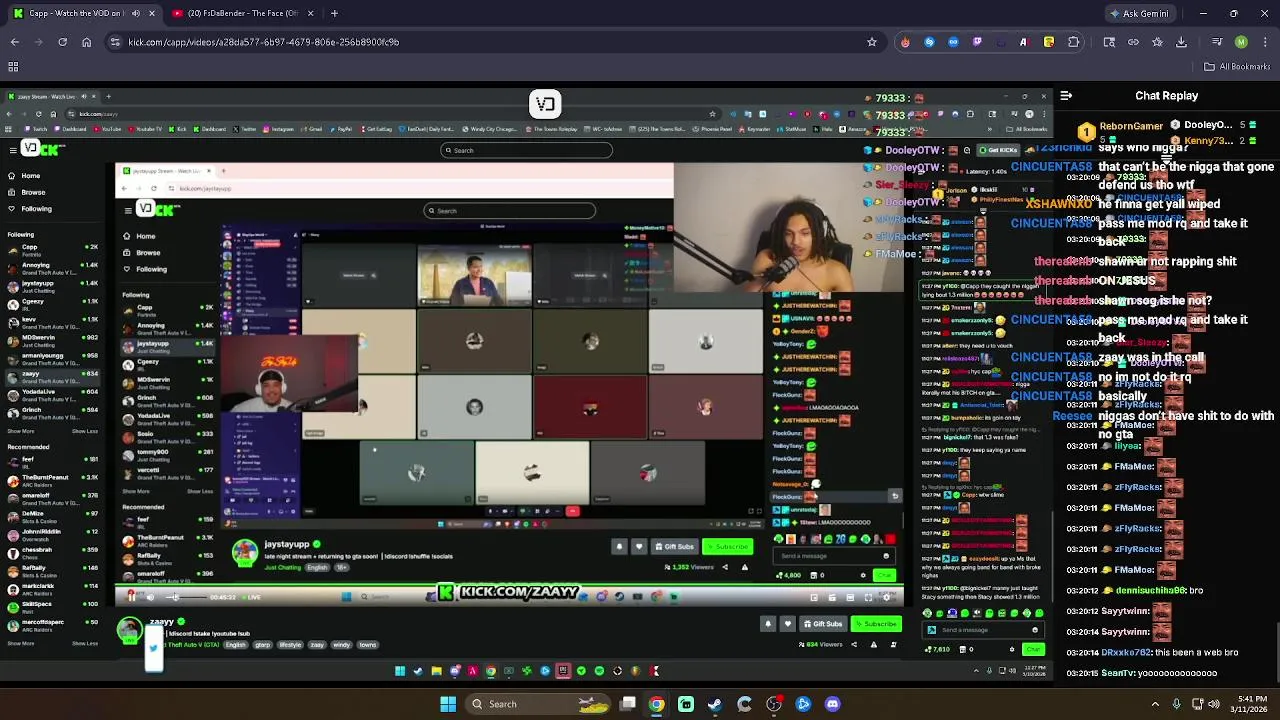Open the yellow extension icon
This screenshot has height=720, width=1280.
(x=1048, y=42)
